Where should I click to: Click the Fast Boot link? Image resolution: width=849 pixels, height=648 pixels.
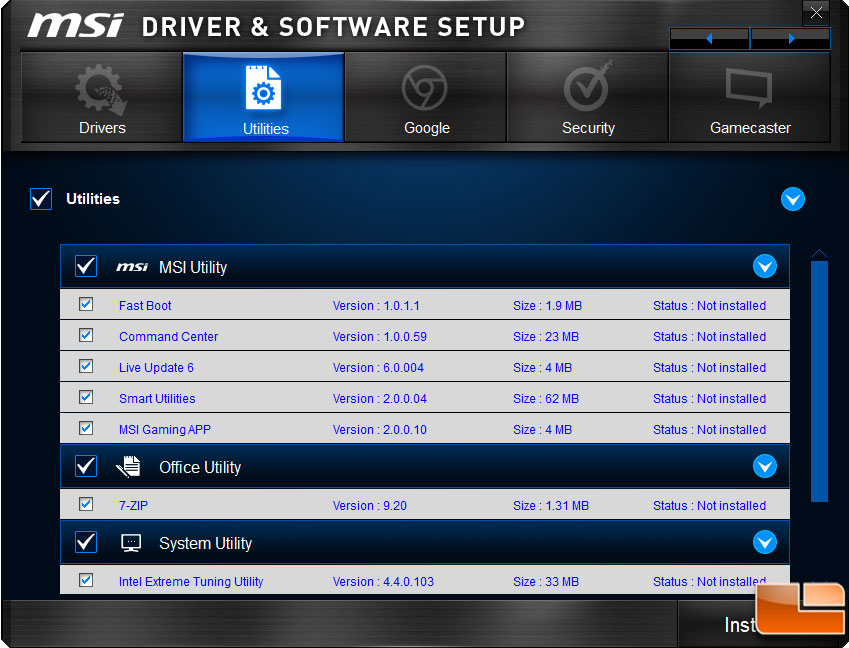[x=145, y=305]
